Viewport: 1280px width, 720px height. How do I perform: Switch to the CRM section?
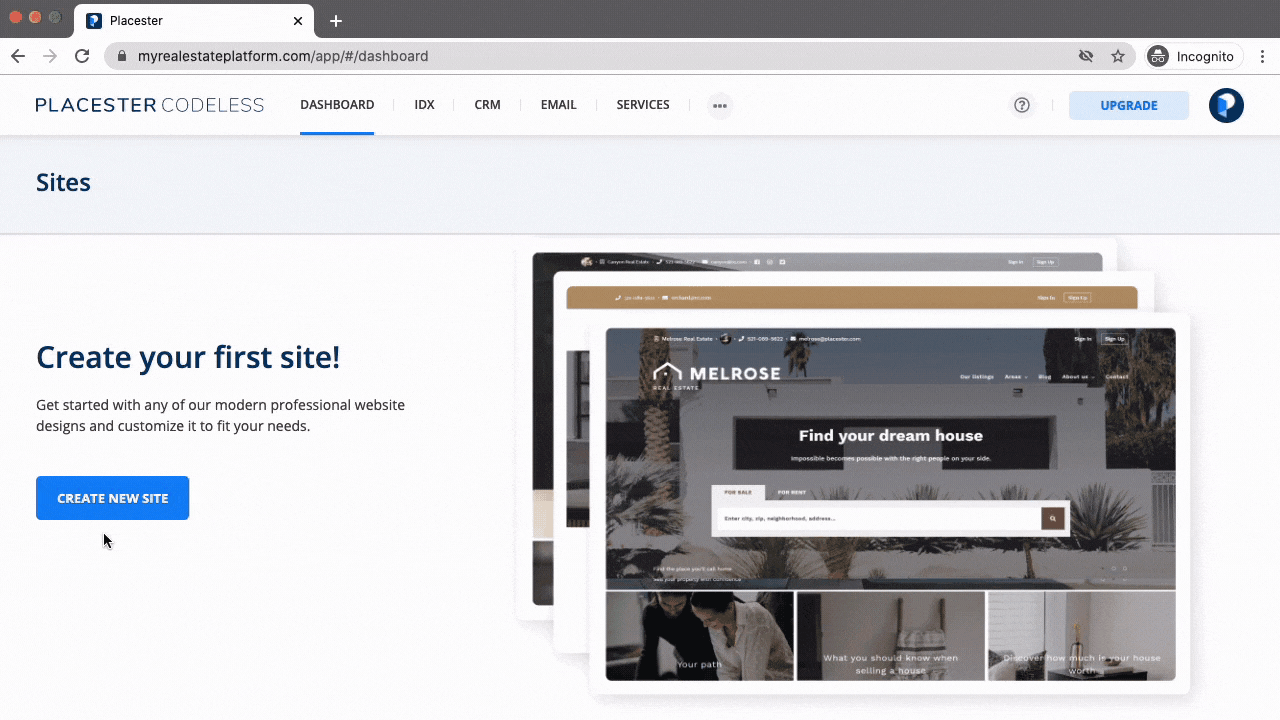(487, 104)
